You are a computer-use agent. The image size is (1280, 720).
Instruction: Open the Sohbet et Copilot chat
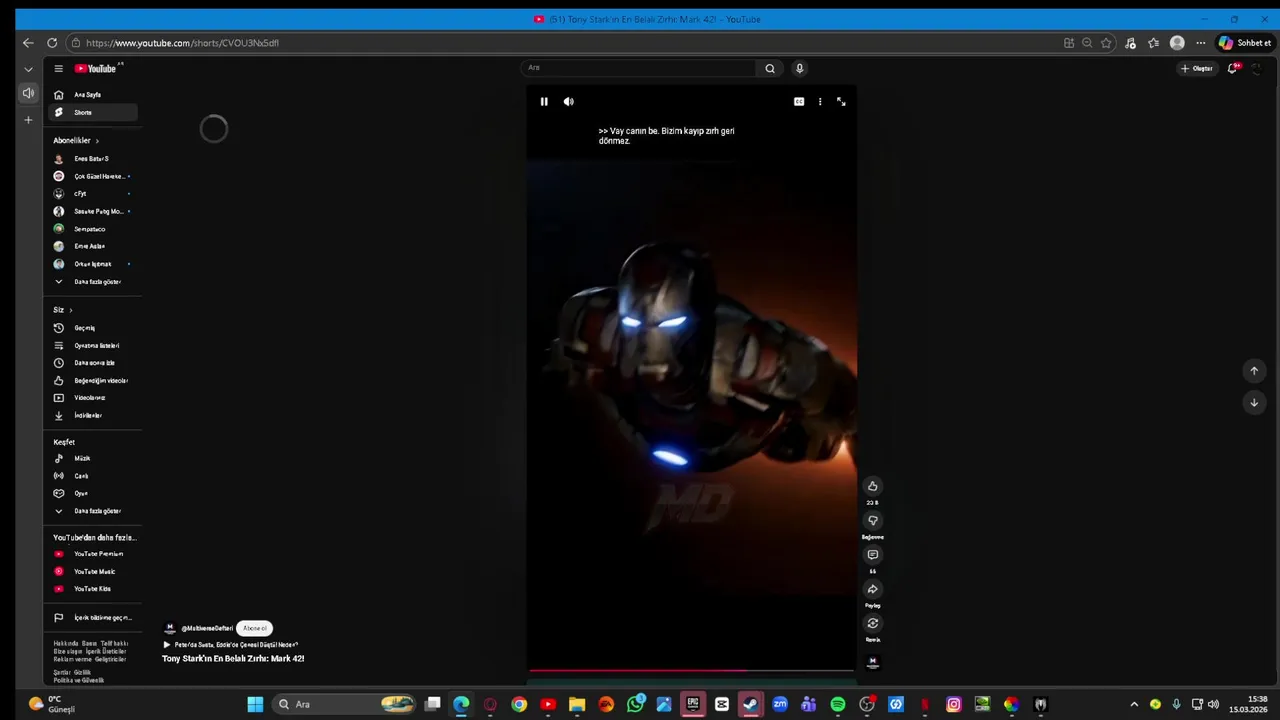coord(1245,43)
